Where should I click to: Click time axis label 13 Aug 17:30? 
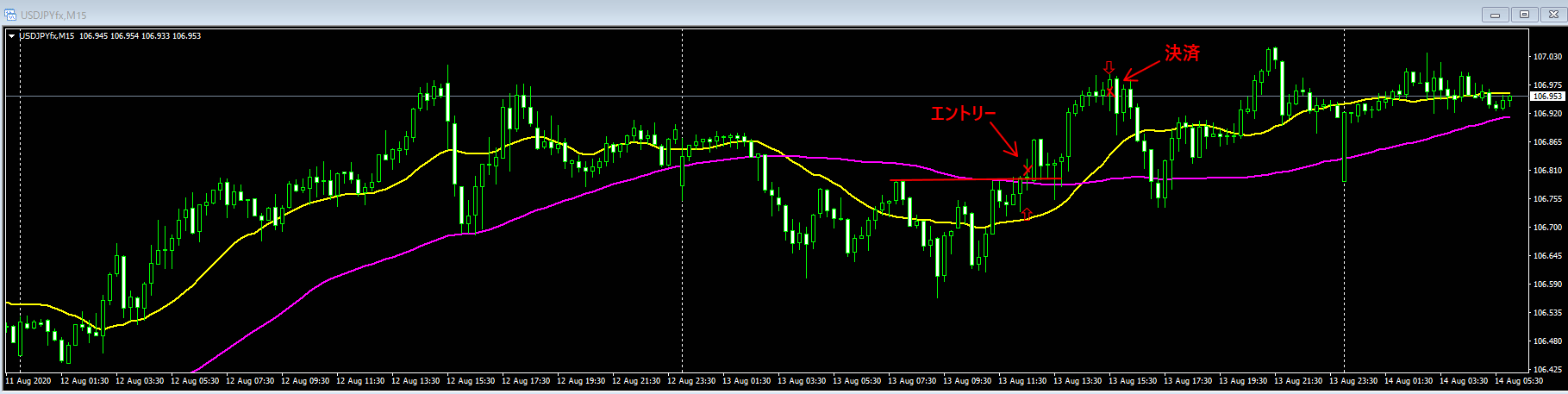(x=1188, y=381)
